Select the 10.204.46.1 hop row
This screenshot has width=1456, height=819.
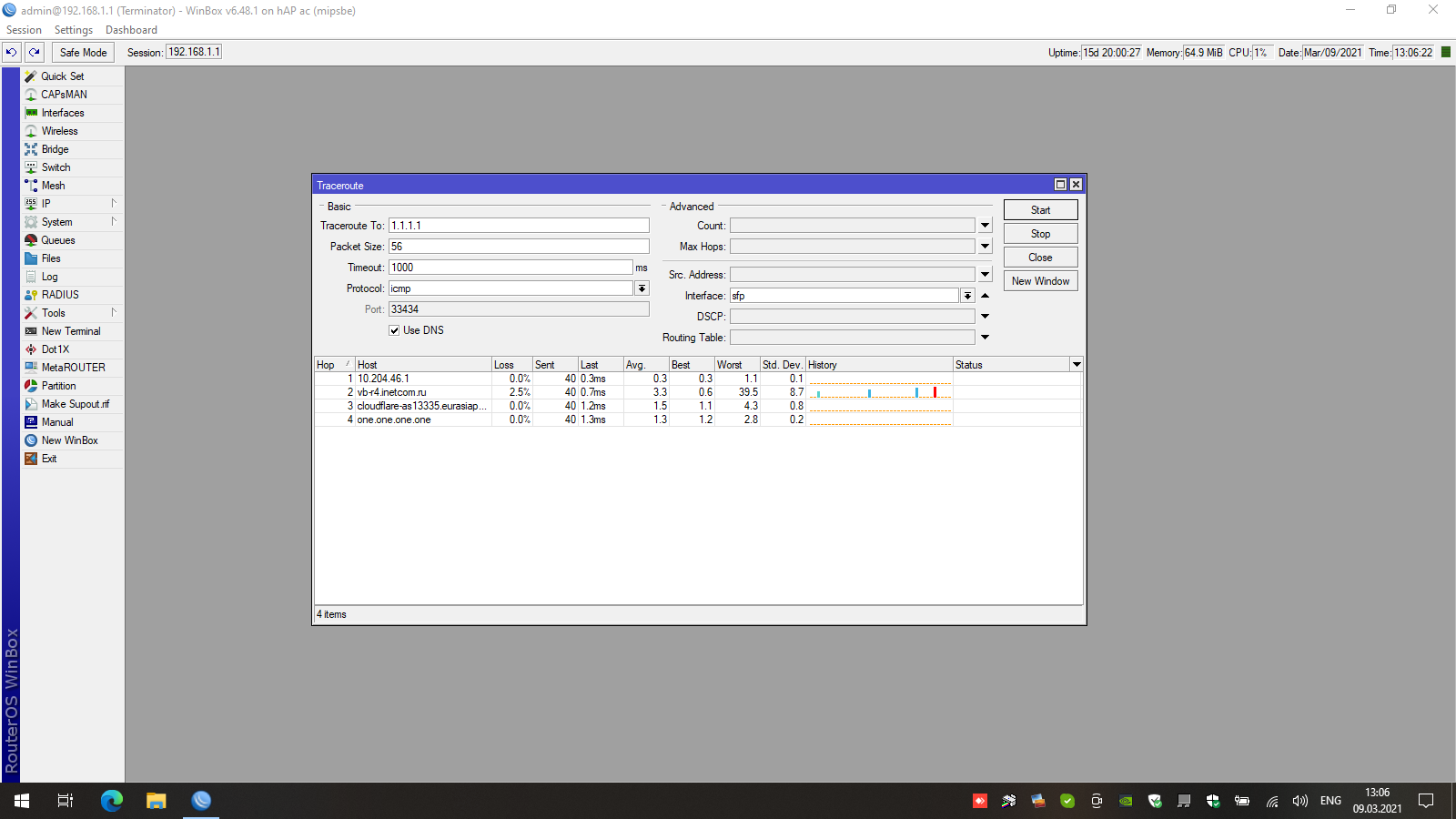(698, 379)
